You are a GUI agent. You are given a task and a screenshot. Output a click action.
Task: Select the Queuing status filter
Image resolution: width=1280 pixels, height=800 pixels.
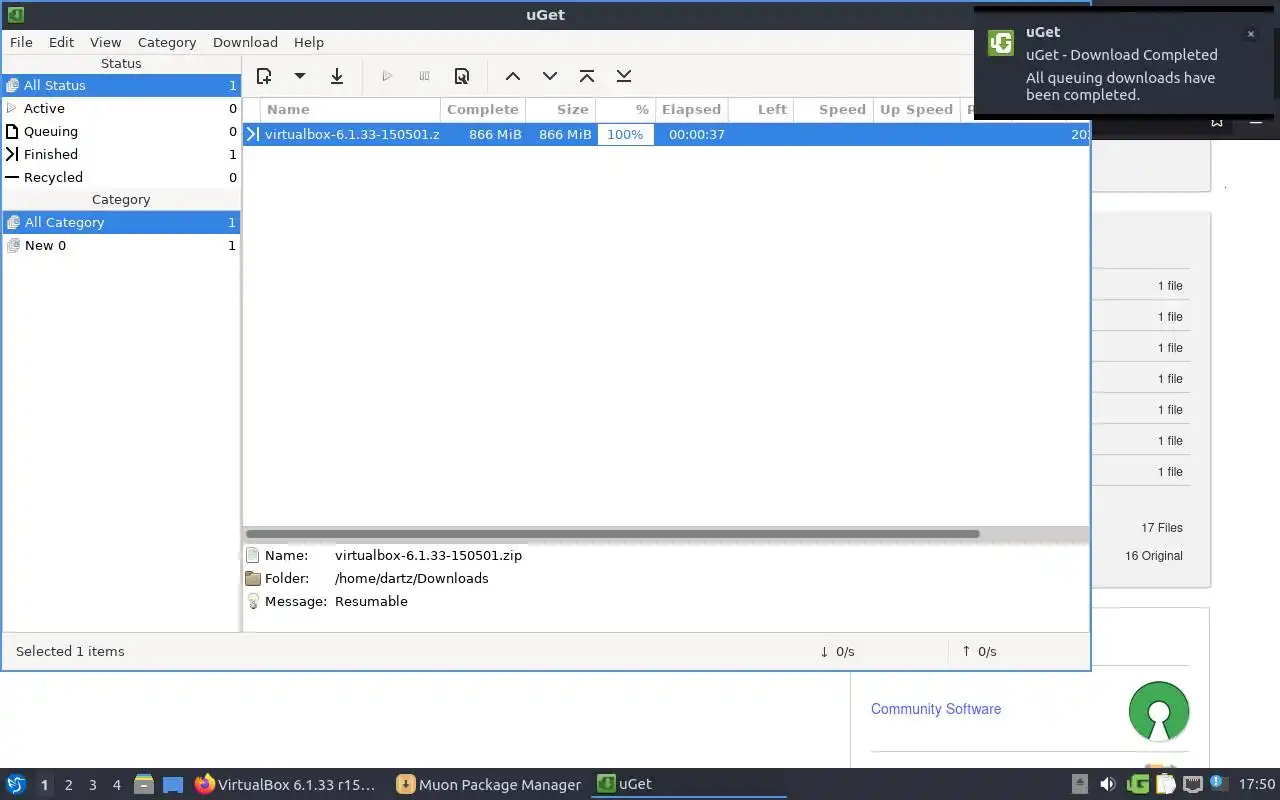[x=121, y=131]
